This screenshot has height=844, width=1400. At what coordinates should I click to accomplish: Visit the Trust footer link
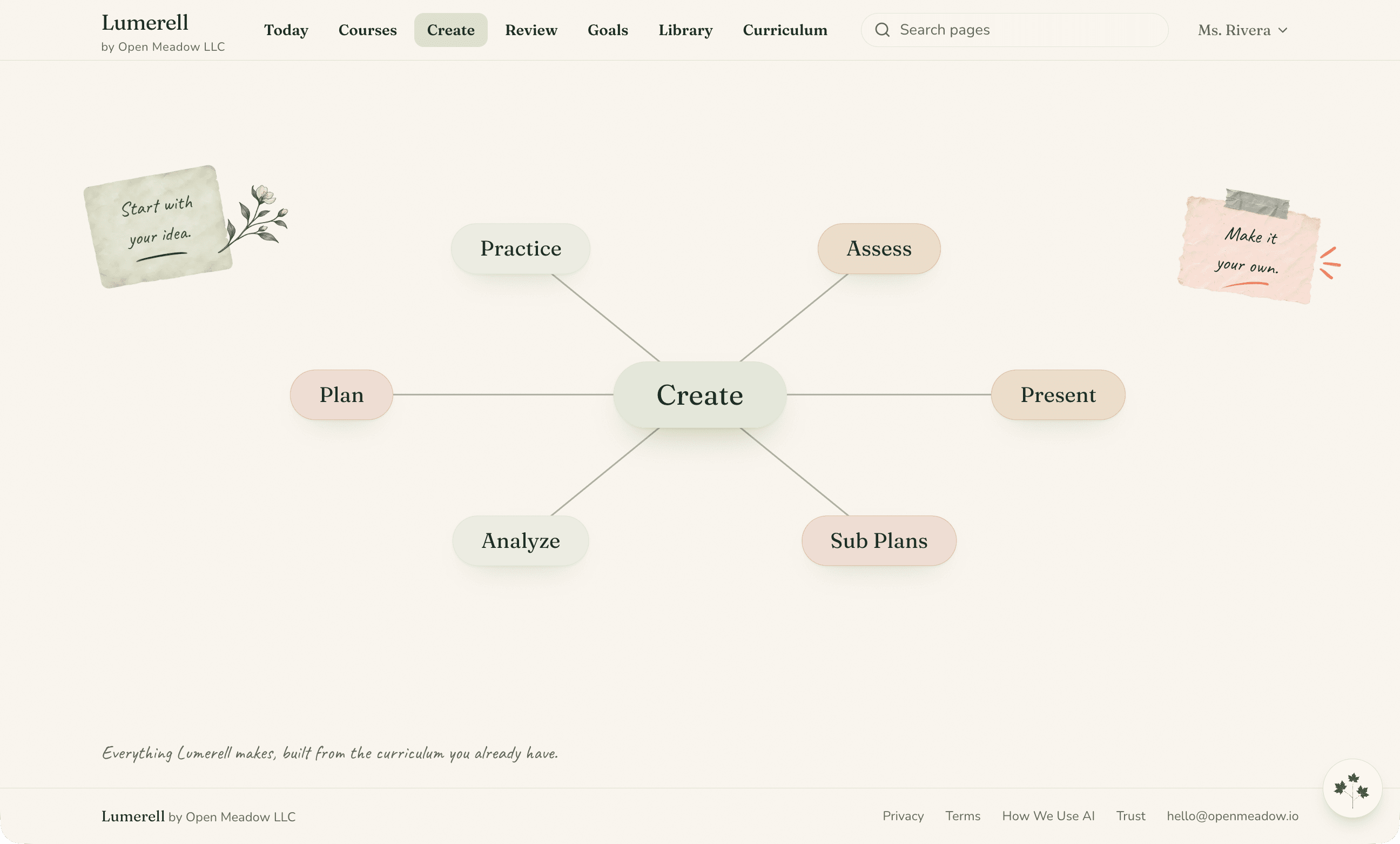tap(1130, 815)
